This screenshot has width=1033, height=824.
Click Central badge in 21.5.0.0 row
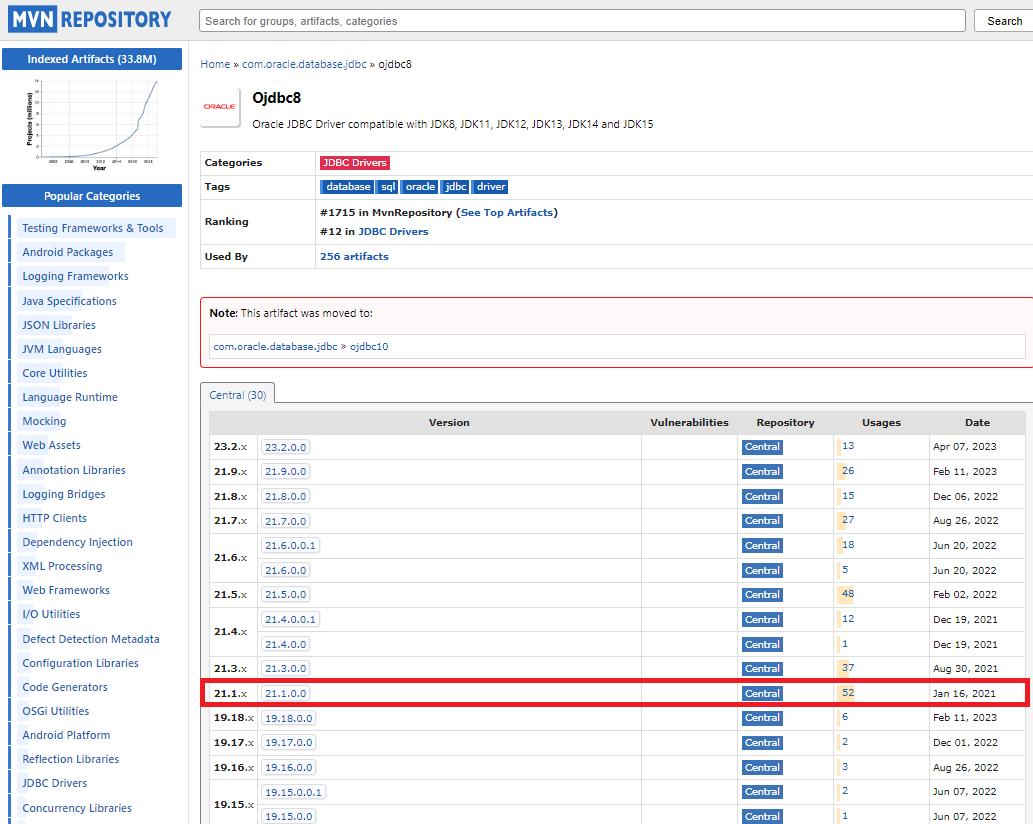762,595
